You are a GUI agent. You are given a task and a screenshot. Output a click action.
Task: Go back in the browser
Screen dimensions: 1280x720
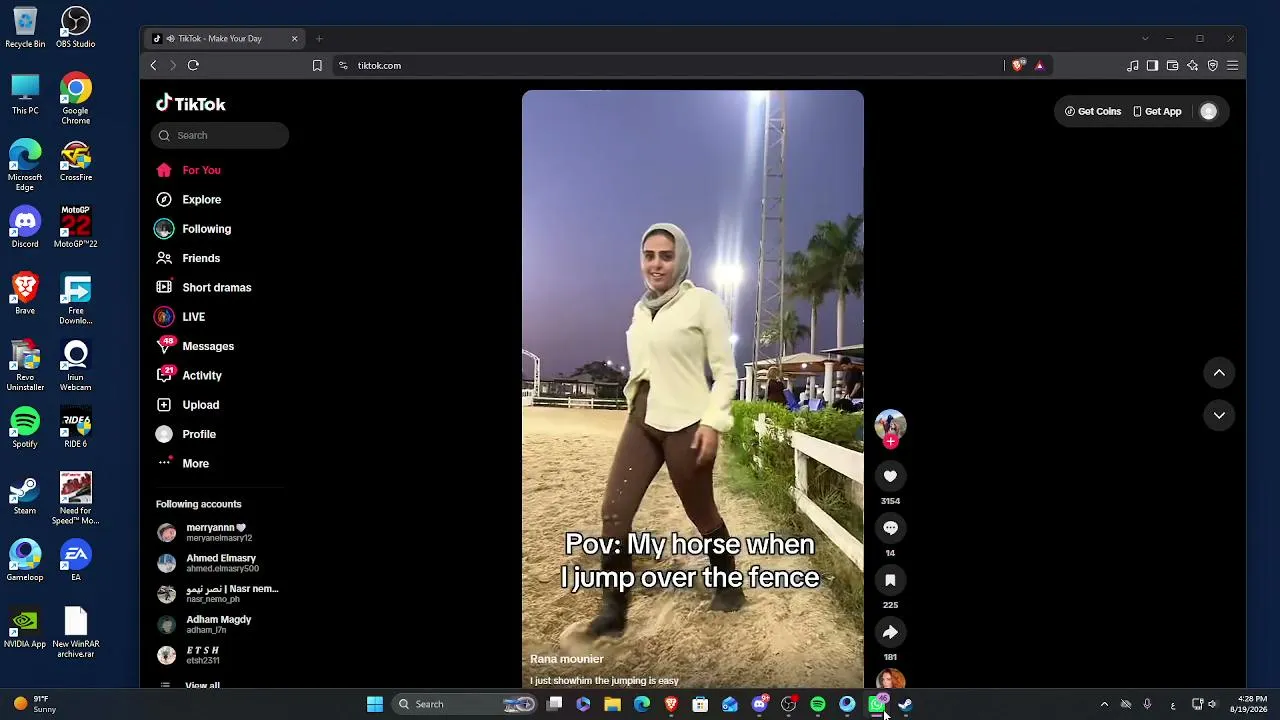153,66
